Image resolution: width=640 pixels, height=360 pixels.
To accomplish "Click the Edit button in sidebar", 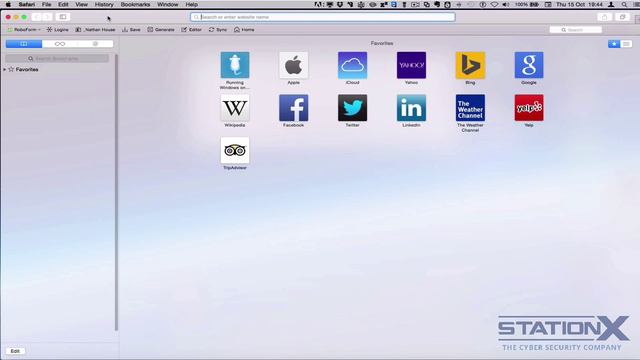I will (15, 351).
